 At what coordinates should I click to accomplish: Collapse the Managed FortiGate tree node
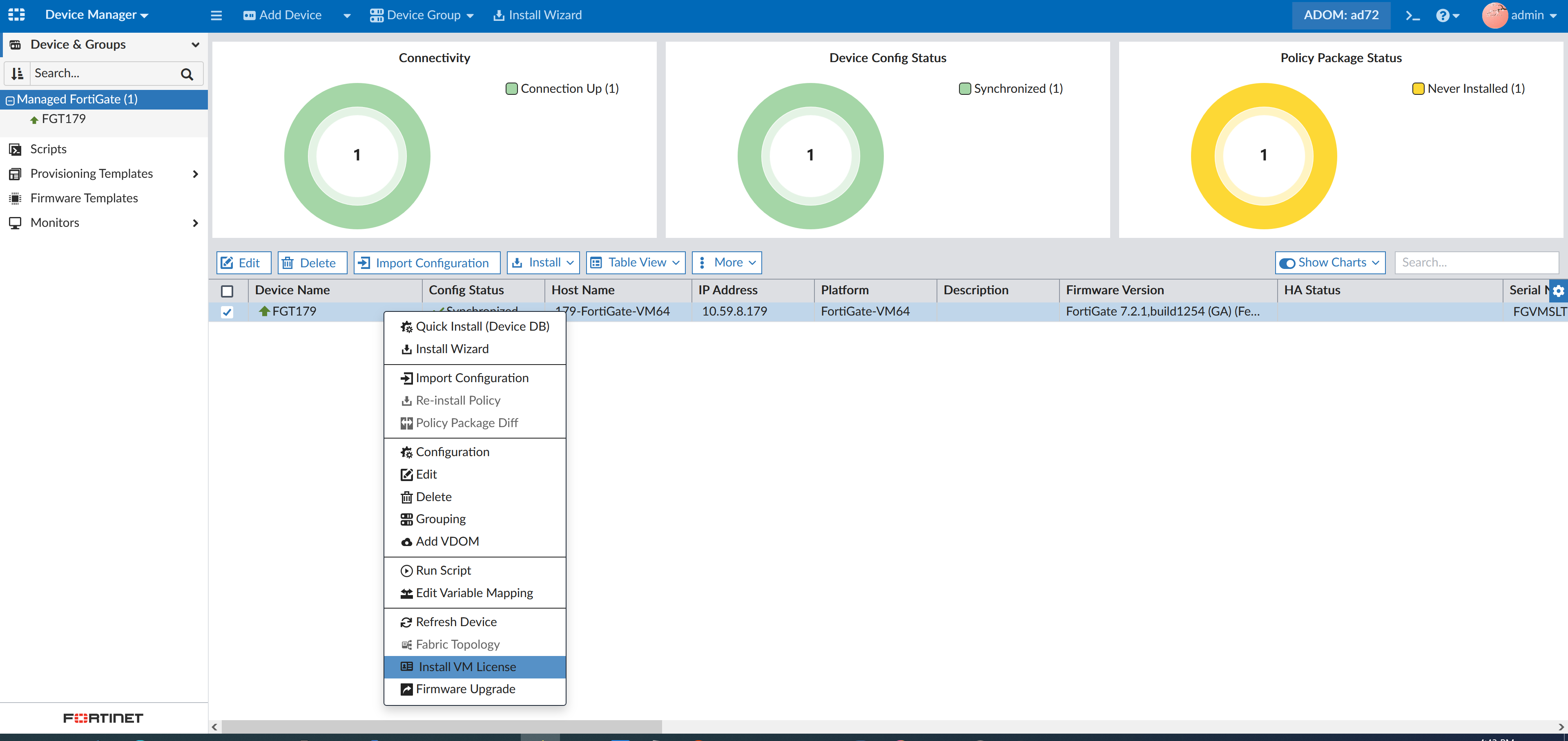(x=10, y=100)
